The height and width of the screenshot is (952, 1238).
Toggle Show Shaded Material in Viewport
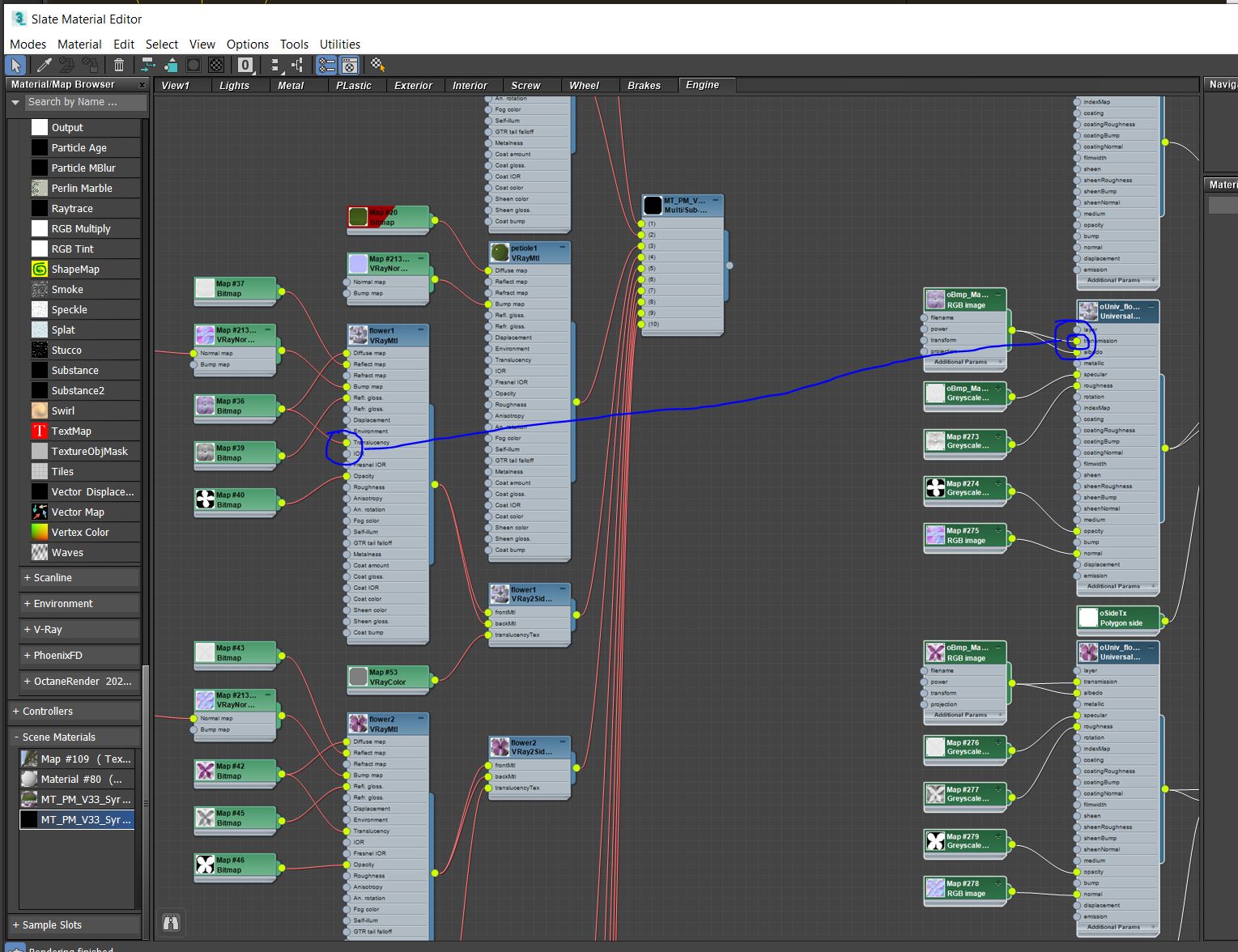pos(194,65)
